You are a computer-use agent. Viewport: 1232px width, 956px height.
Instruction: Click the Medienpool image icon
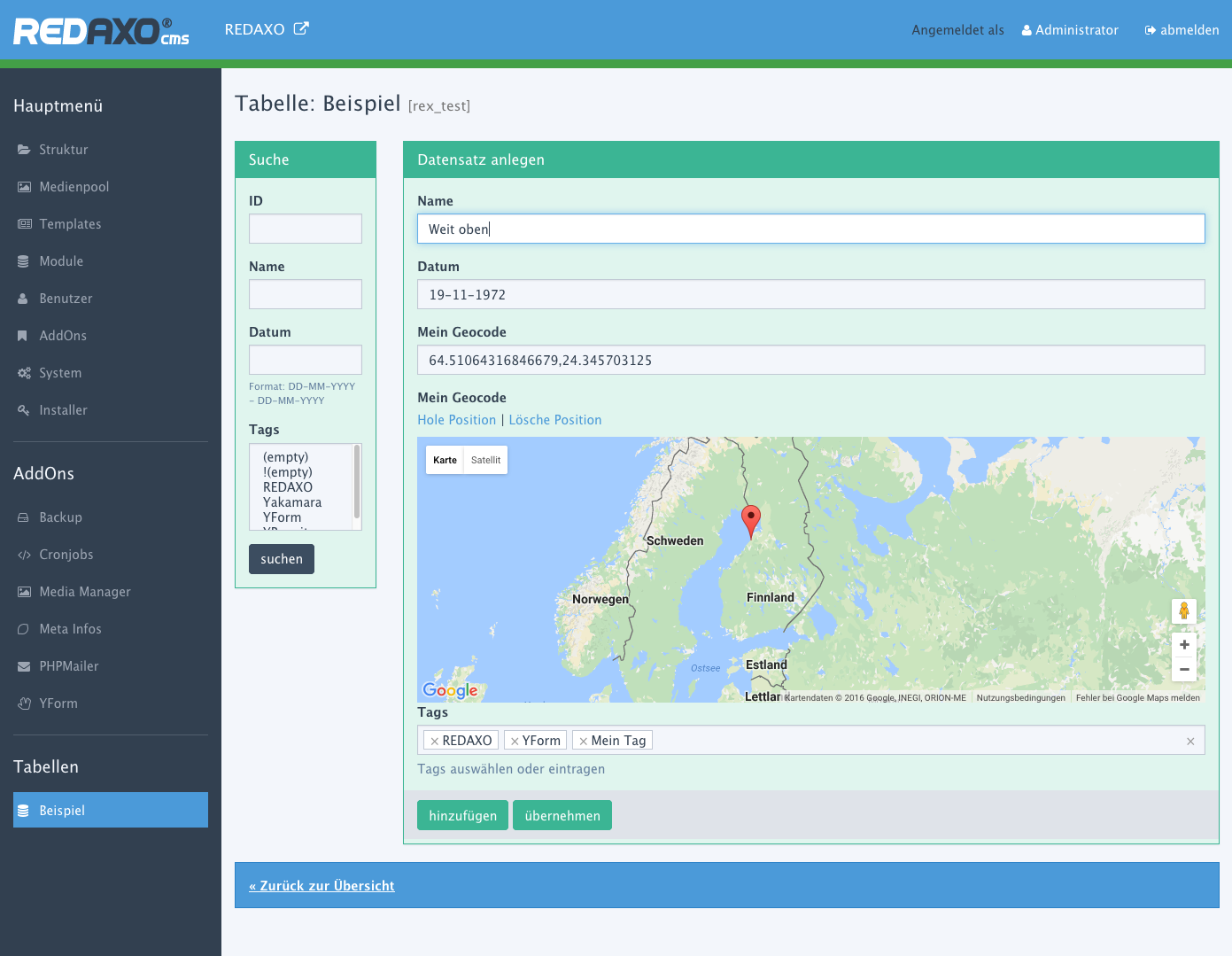click(24, 187)
